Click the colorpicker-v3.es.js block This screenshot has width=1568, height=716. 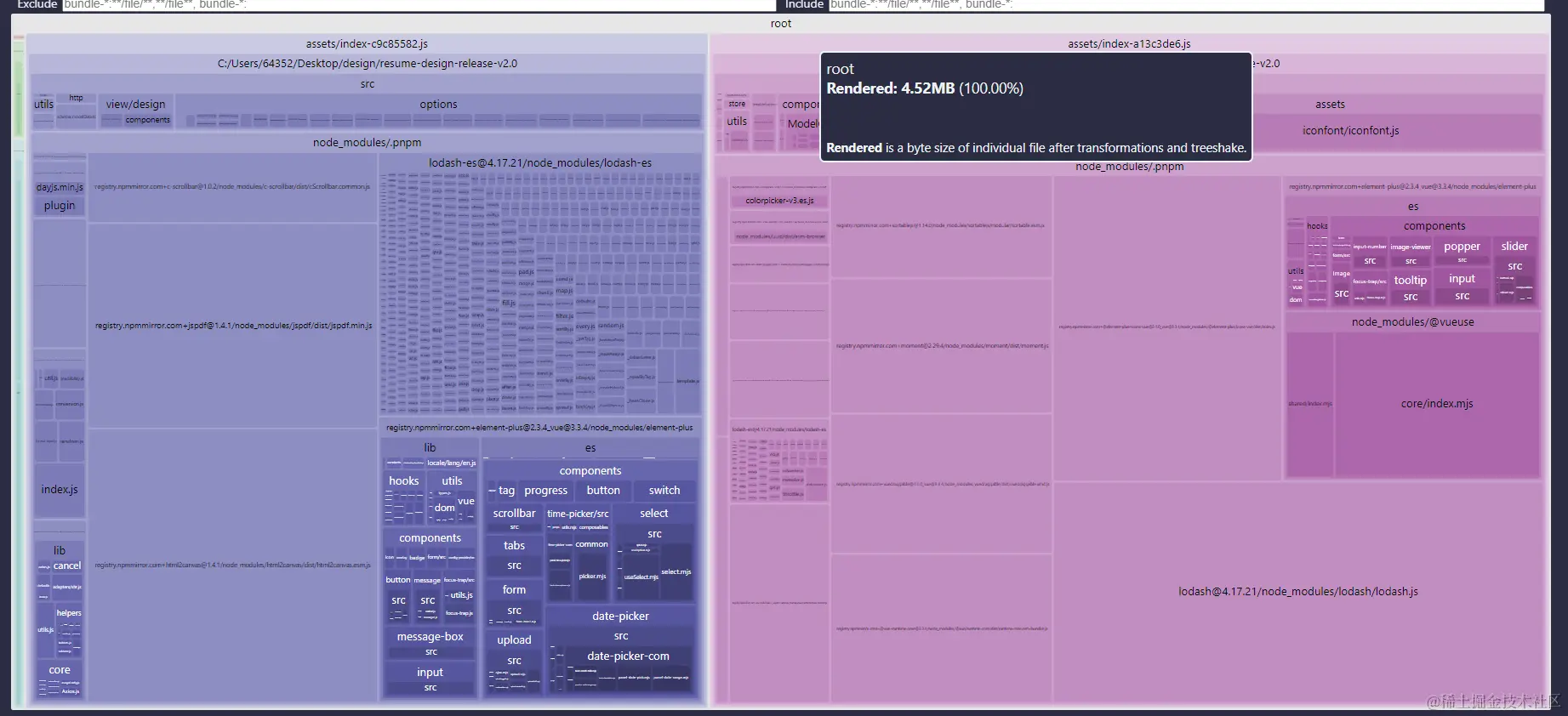(780, 202)
